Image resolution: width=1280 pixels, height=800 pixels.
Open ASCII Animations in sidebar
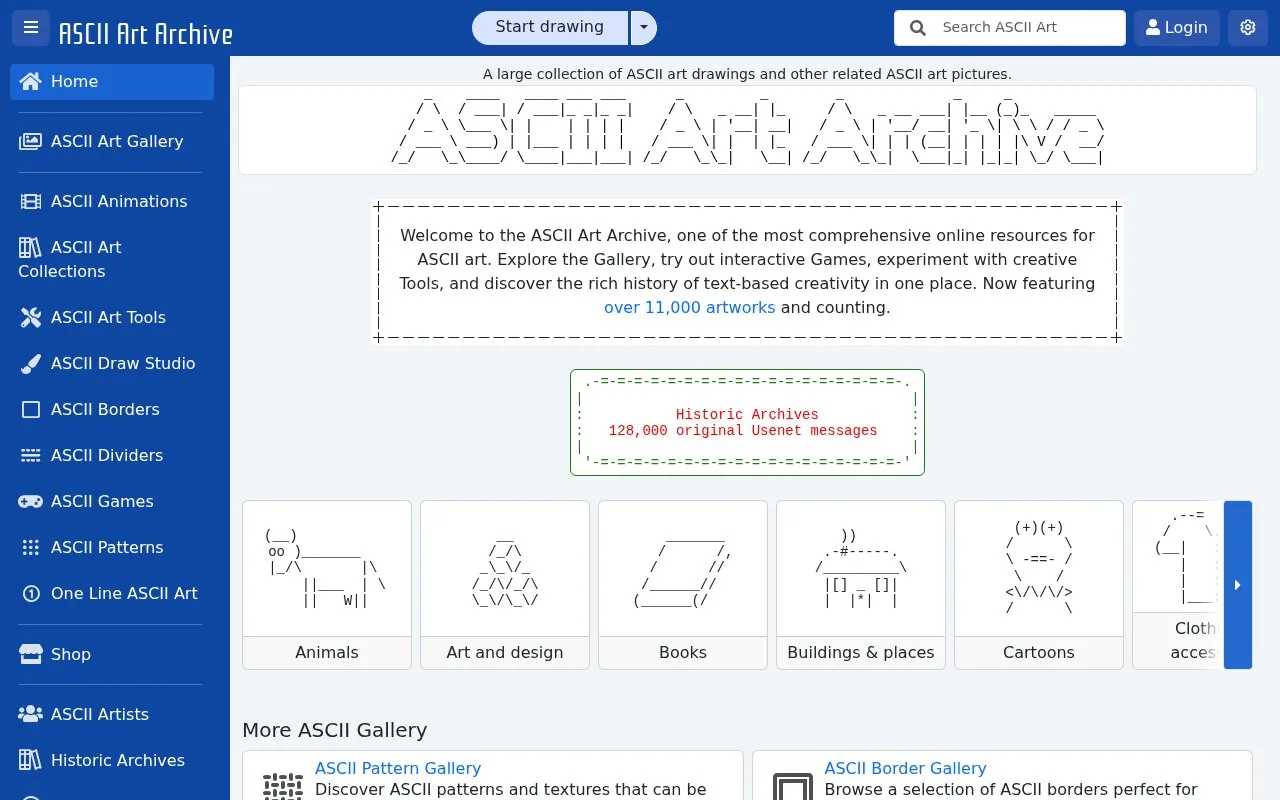click(112, 202)
